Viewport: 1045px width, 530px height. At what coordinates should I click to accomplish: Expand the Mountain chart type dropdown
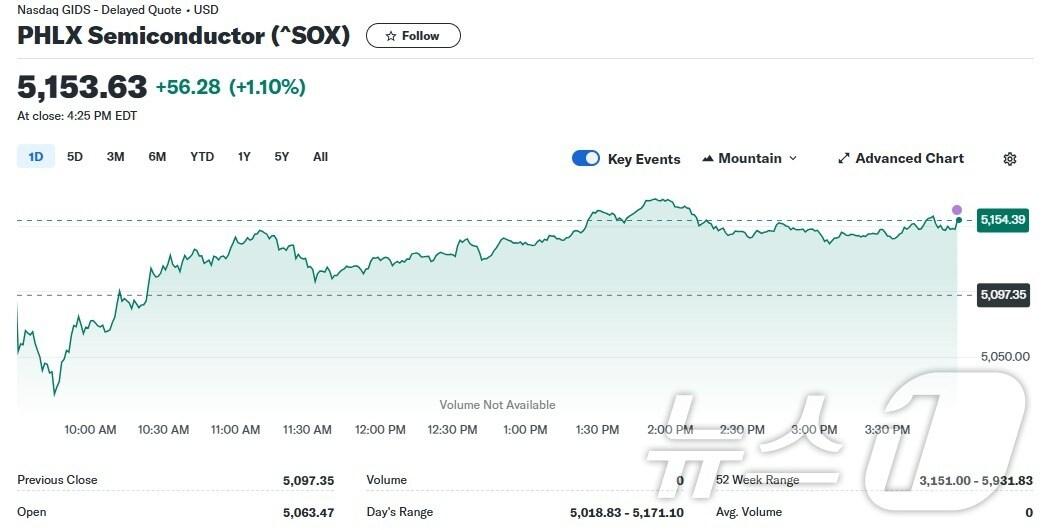tap(793, 159)
